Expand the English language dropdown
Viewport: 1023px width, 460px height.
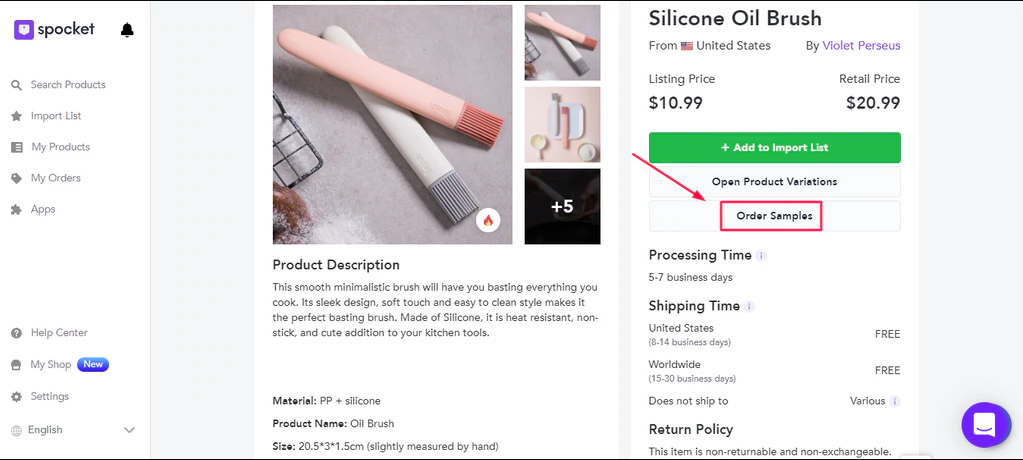click(128, 430)
